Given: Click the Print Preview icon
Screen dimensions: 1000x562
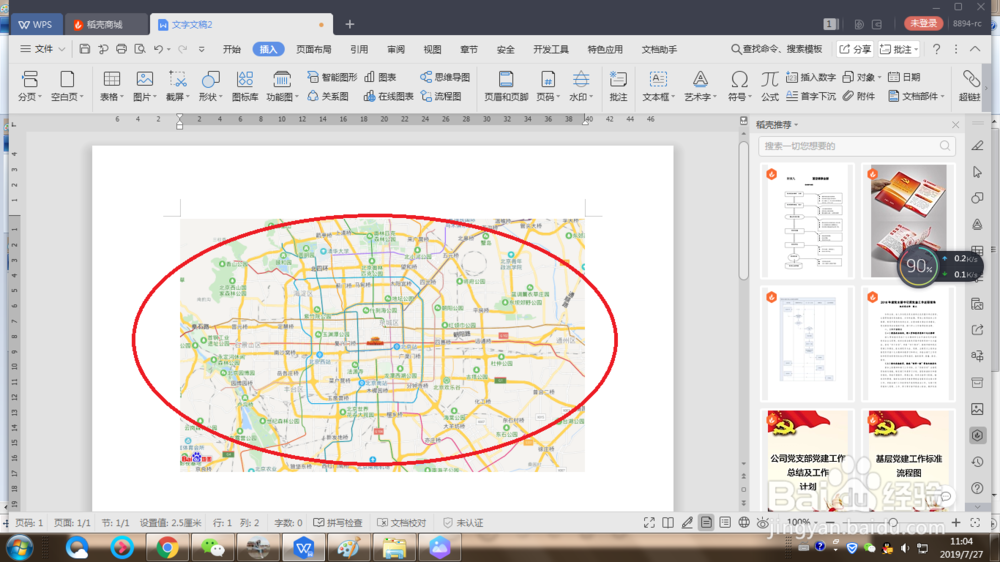Looking at the screenshot, I should pyautogui.click(x=140, y=49).
